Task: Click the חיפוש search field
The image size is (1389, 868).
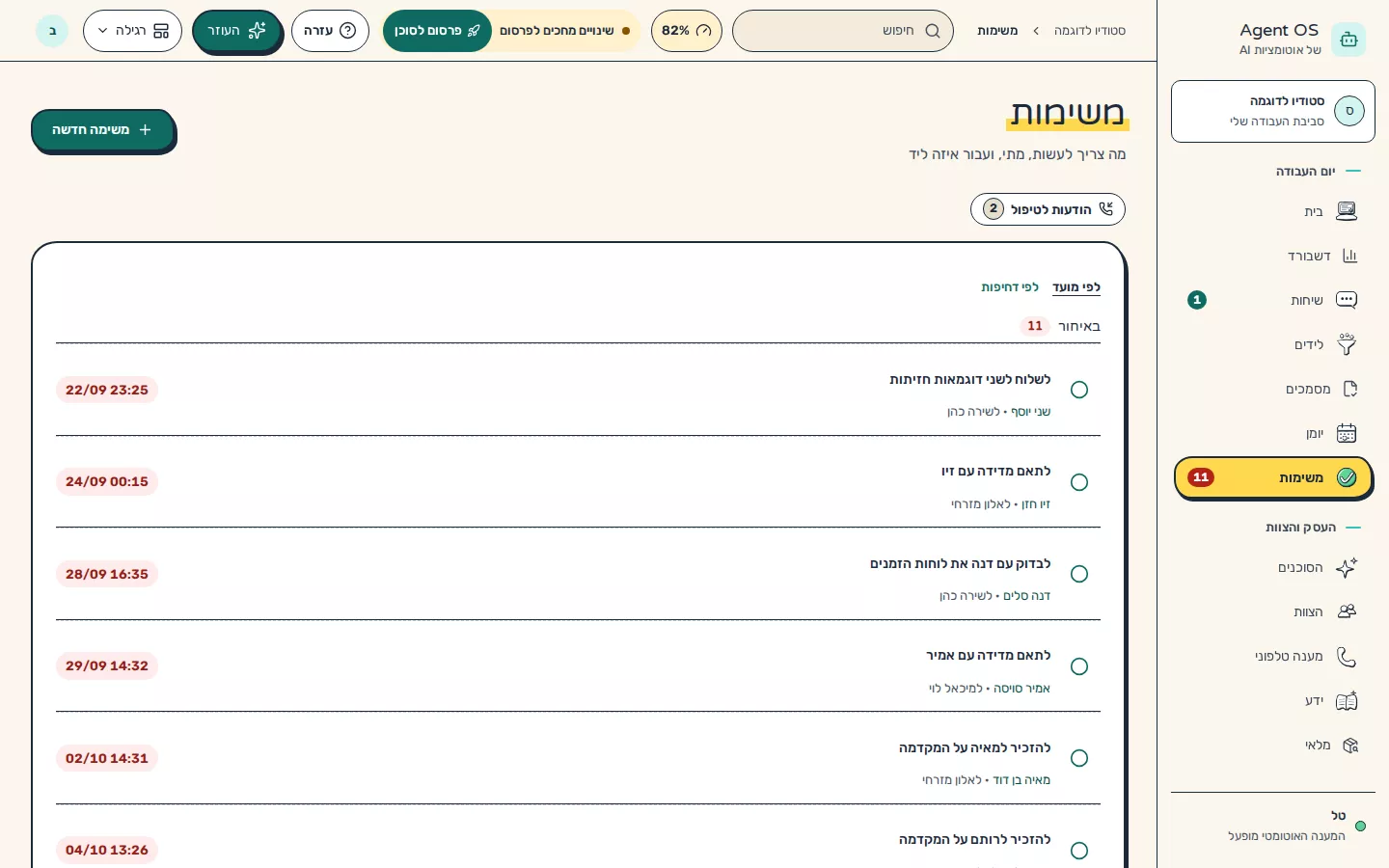Action: tap(843, 31)
